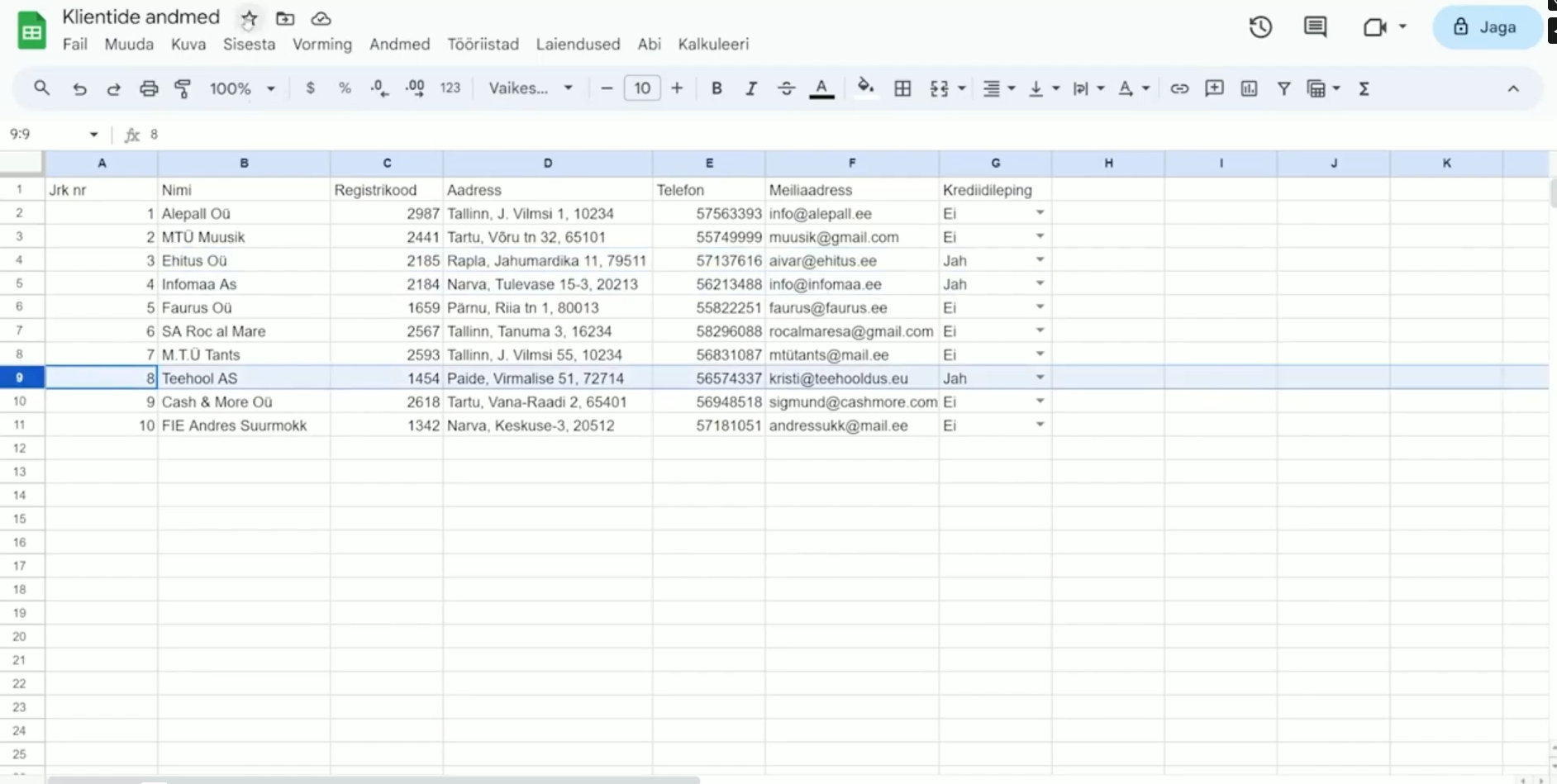Open Krediidileping dropdown for Teehool AS

(1040, 378)
